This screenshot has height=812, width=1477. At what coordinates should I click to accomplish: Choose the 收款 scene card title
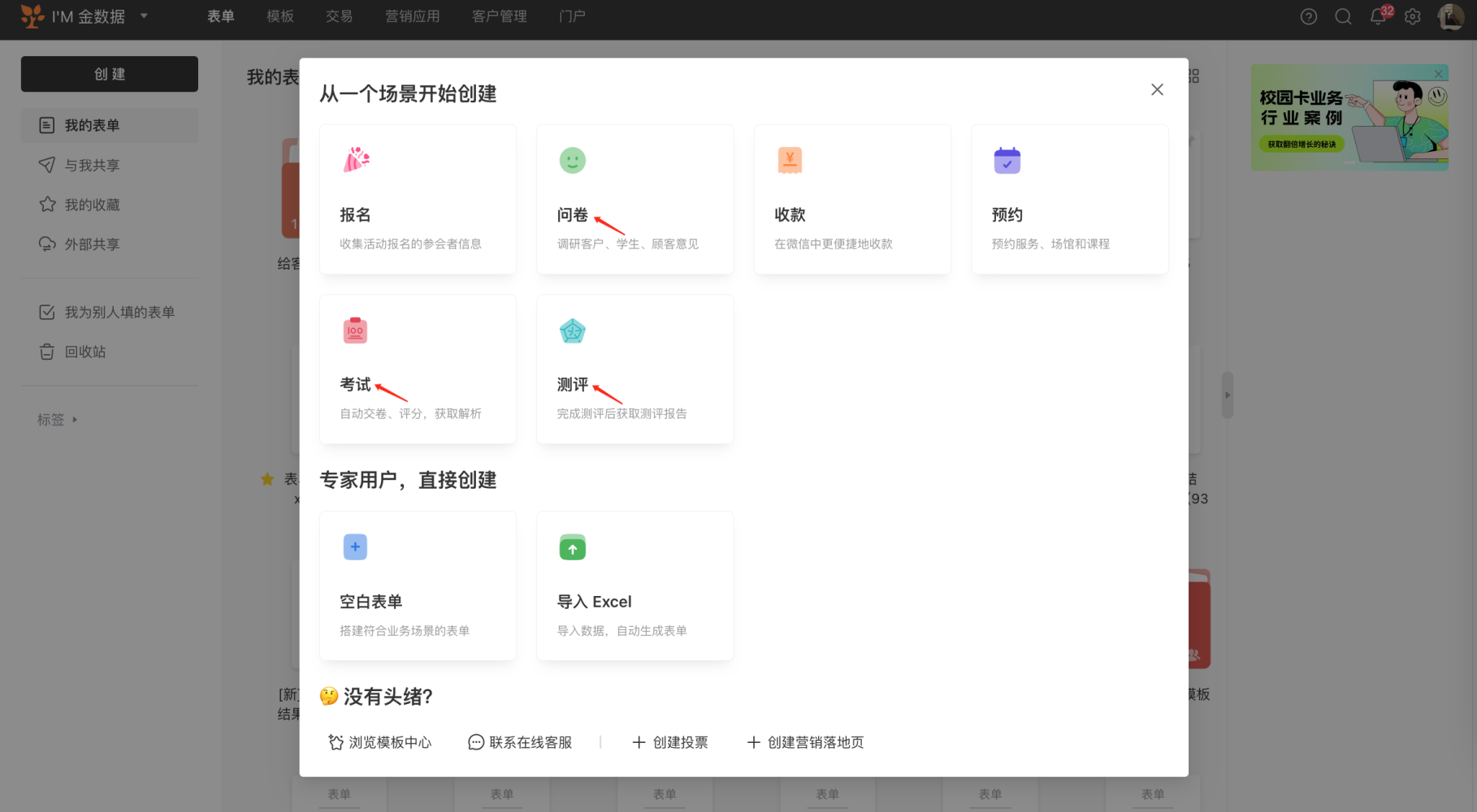(790, 214)
